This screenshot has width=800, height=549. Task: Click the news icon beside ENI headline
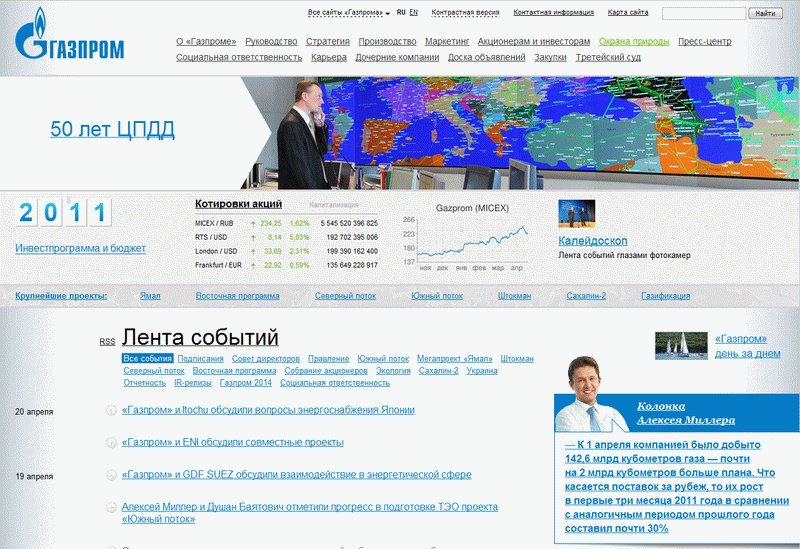pyautogui.click(x=111, y=442)
